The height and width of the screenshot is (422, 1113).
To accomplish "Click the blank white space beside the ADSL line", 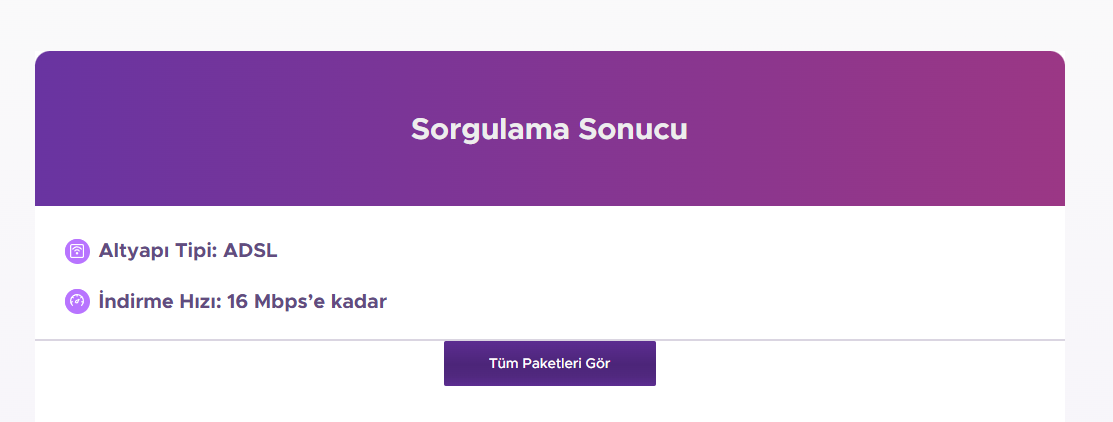I will coord(667,251).
